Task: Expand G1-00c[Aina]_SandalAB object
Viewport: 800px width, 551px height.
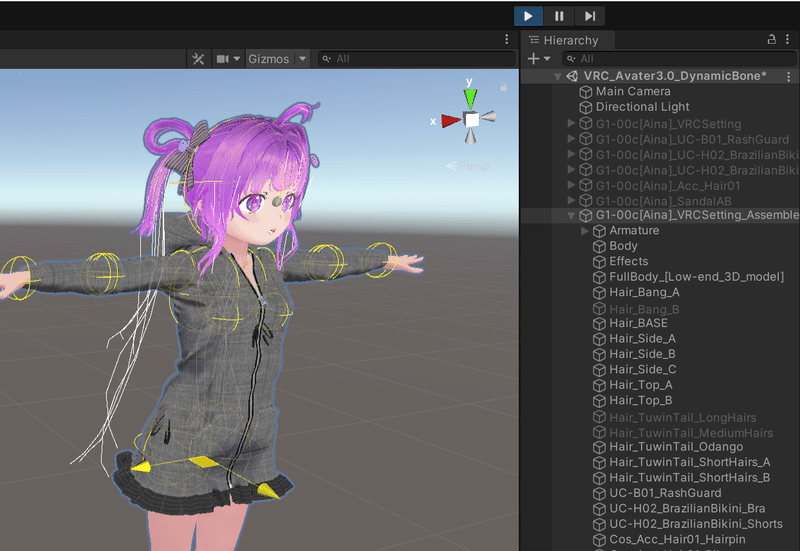Action: click(571, 200)
